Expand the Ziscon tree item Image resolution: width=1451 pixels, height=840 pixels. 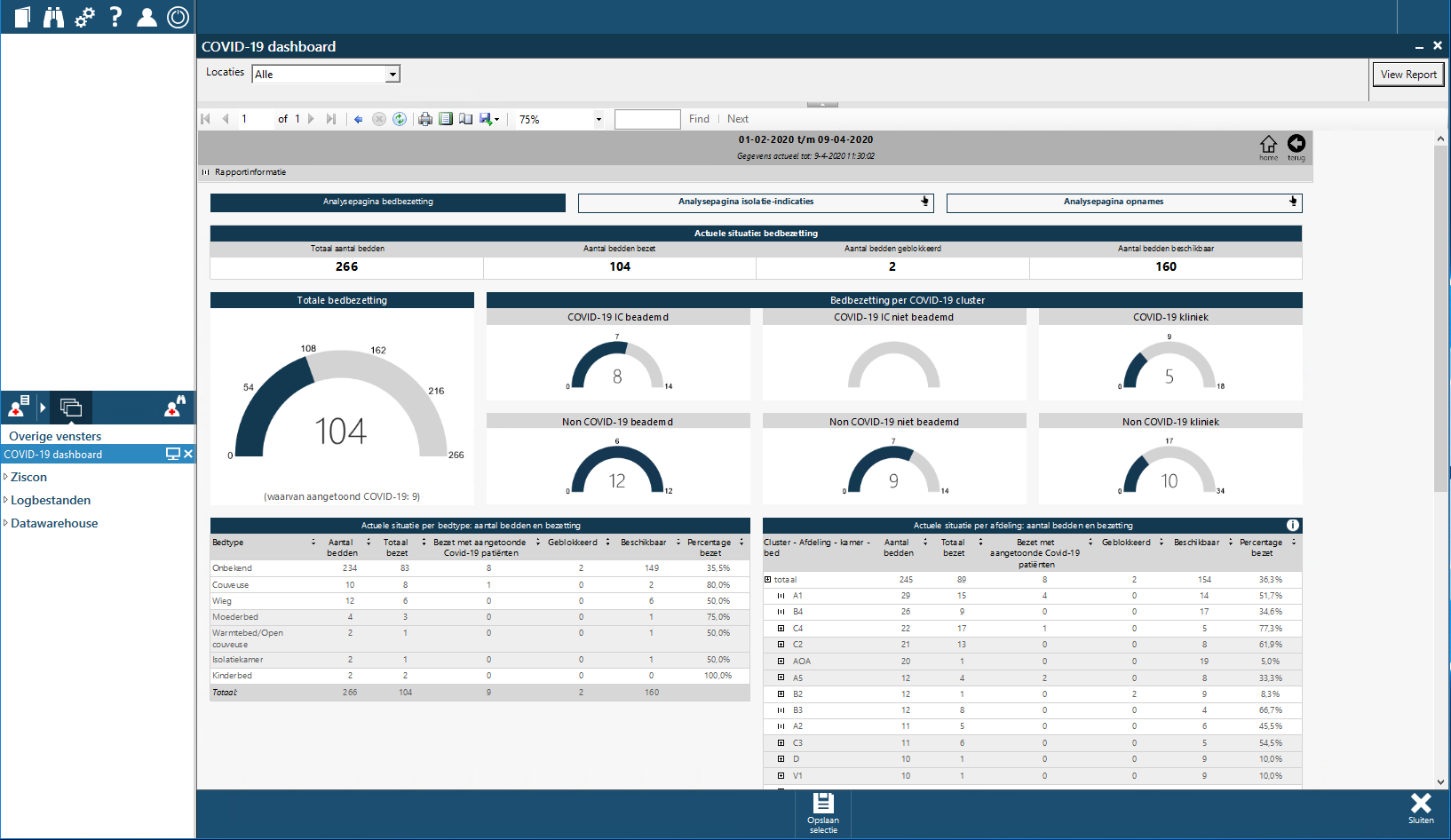click(5, 477)
